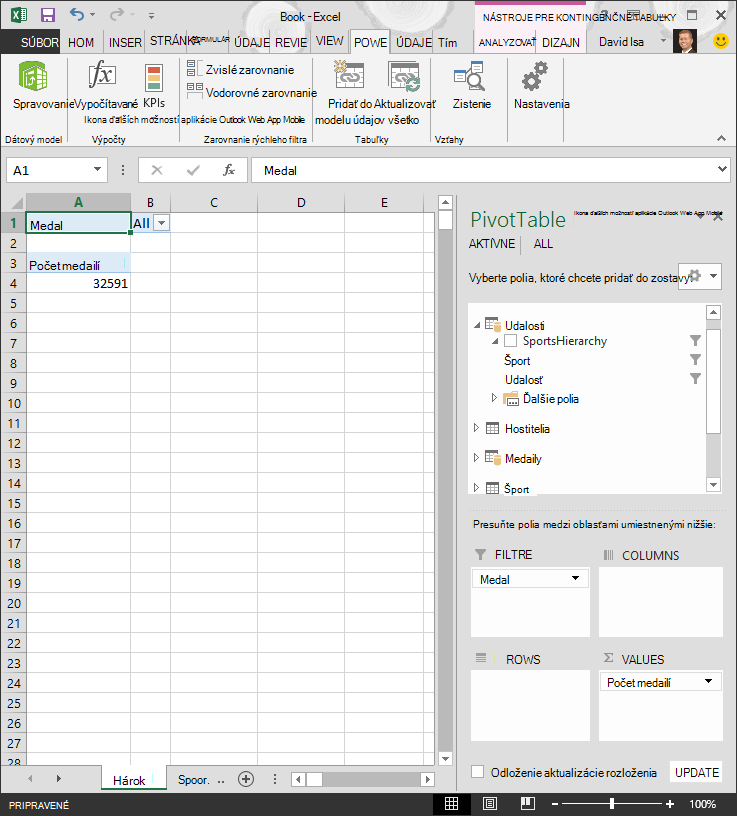The height and width of the screenshot is (816, 737).
Task: Confirm formula entry with checkmark icon
Action: tap(193, 170)
